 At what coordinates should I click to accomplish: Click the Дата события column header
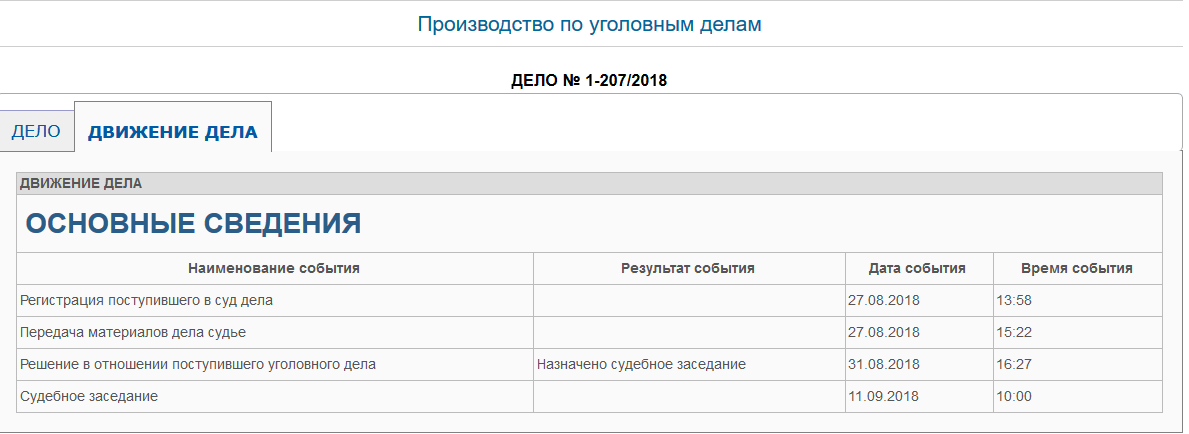click(x=918, y=268)
